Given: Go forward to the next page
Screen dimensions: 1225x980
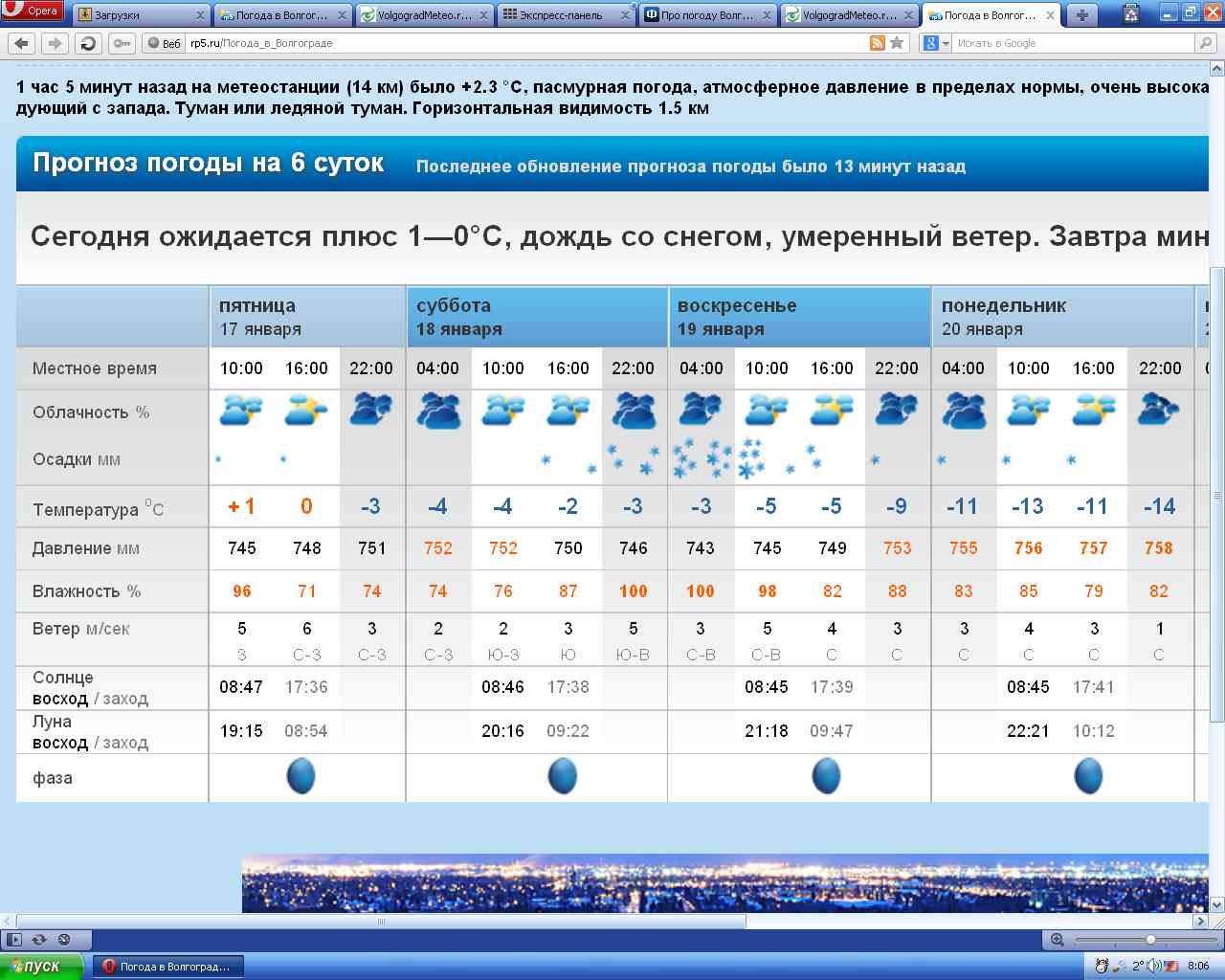Looking at the screenshot, I should (56, 43).
